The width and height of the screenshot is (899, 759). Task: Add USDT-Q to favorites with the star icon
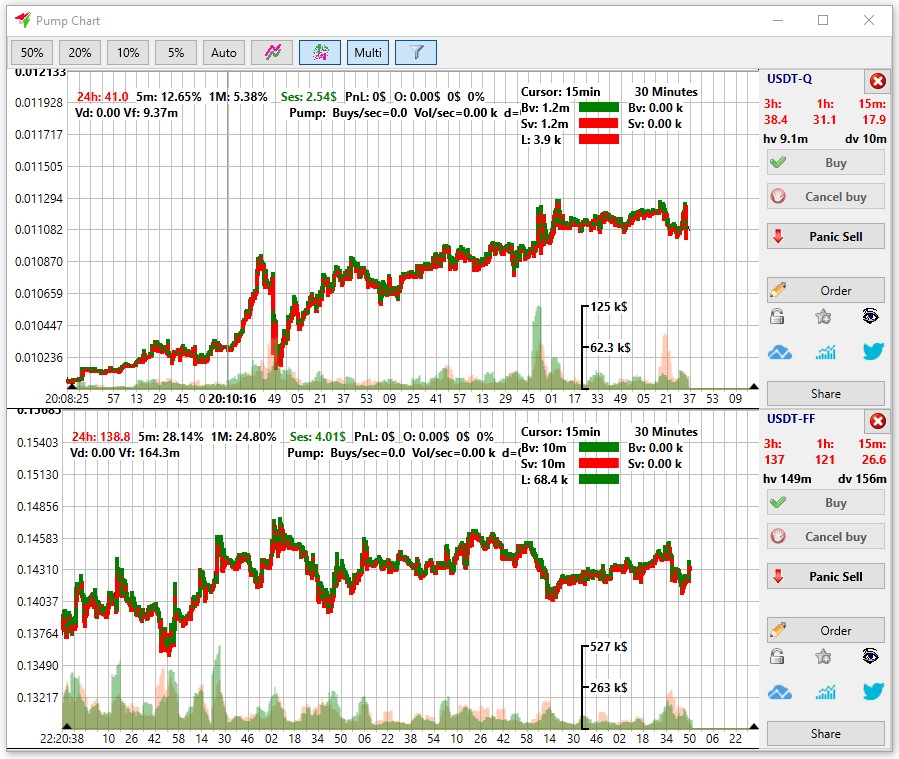pos(823,317)
